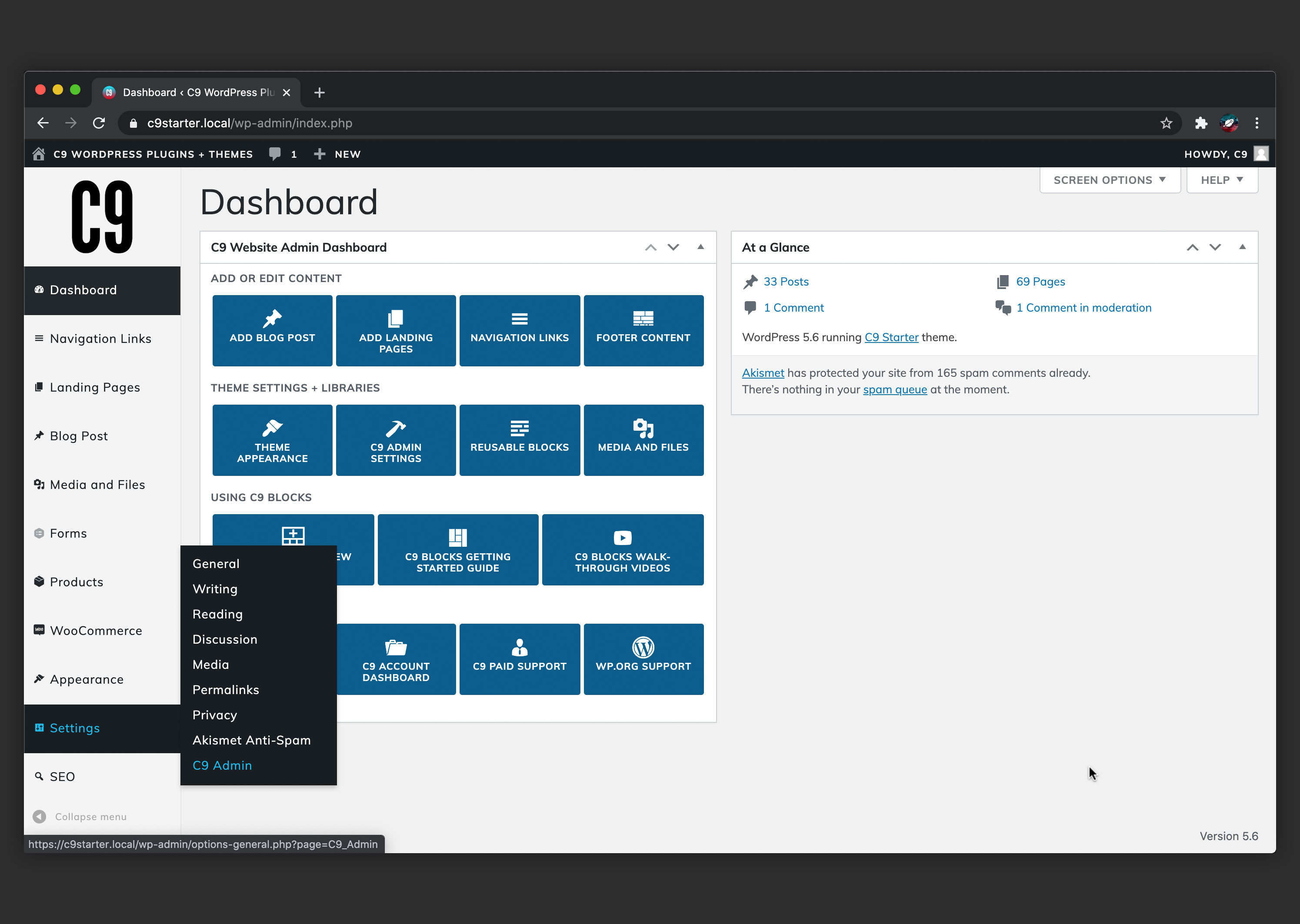Open C9 Blocks Getting Started Guide tile
The image size is (1300, 924).
[x=458, y=550]
